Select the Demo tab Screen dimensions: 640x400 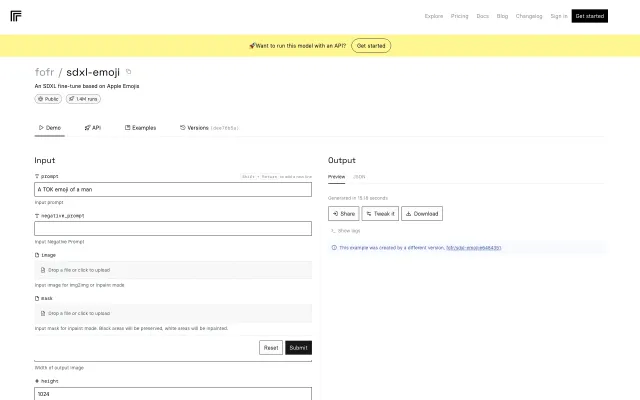pyautogui.click(x=49, y=128)
